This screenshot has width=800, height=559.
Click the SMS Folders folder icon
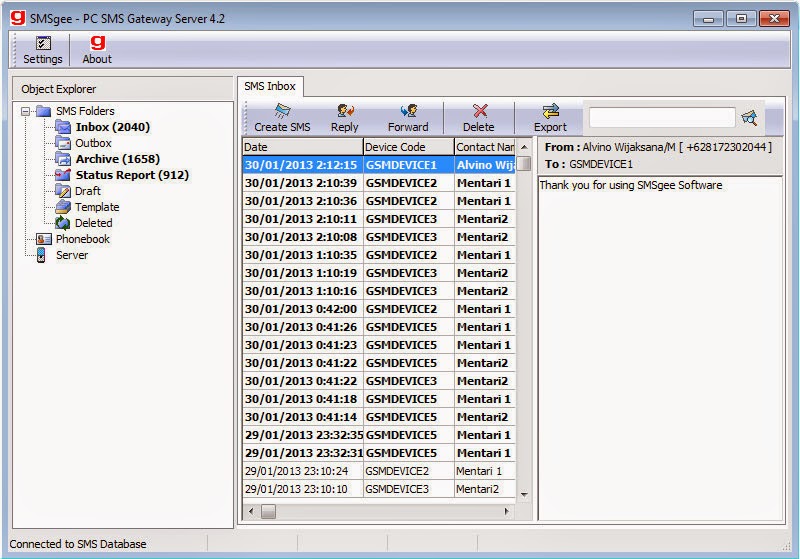coord(43,111)
